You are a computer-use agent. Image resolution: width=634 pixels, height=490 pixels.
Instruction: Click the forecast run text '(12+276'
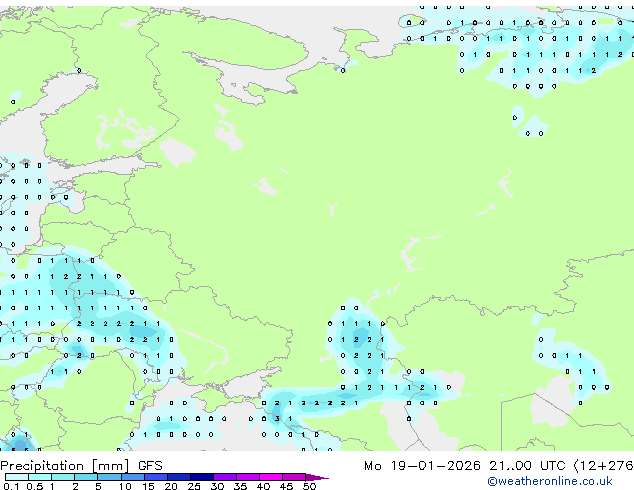coord(603,466)
